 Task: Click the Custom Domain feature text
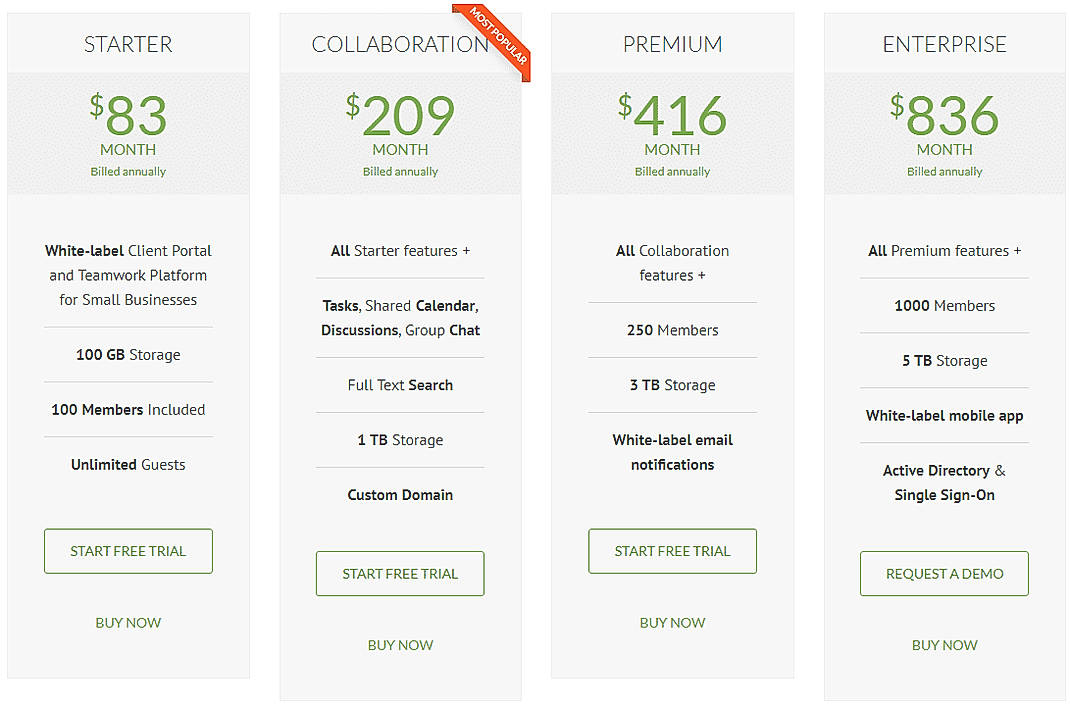point(400,494)
